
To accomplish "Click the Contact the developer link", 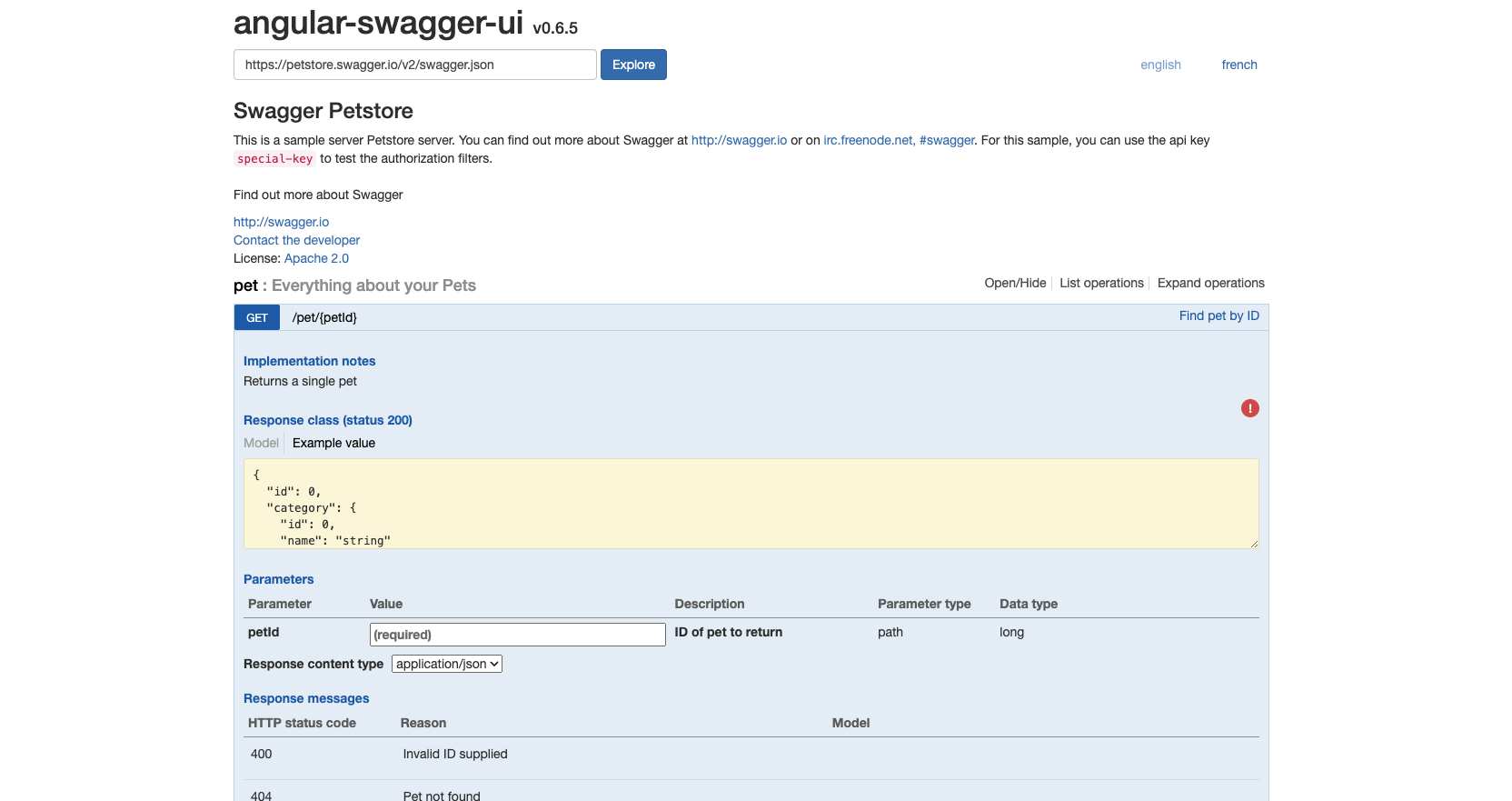I will tap(296, 240).
